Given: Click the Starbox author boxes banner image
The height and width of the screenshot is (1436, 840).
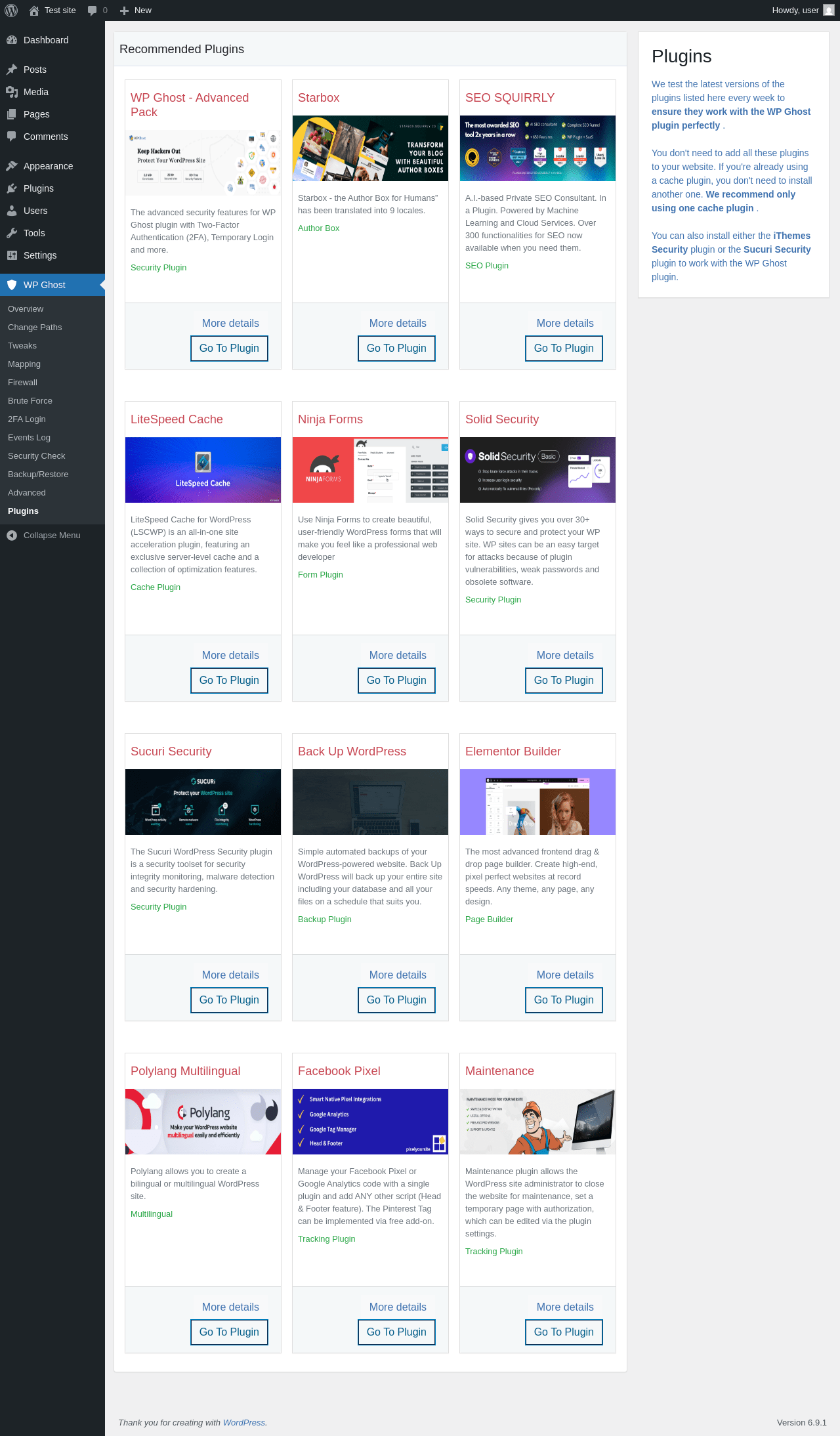Looking at the screenshot, I should point(370,148).
